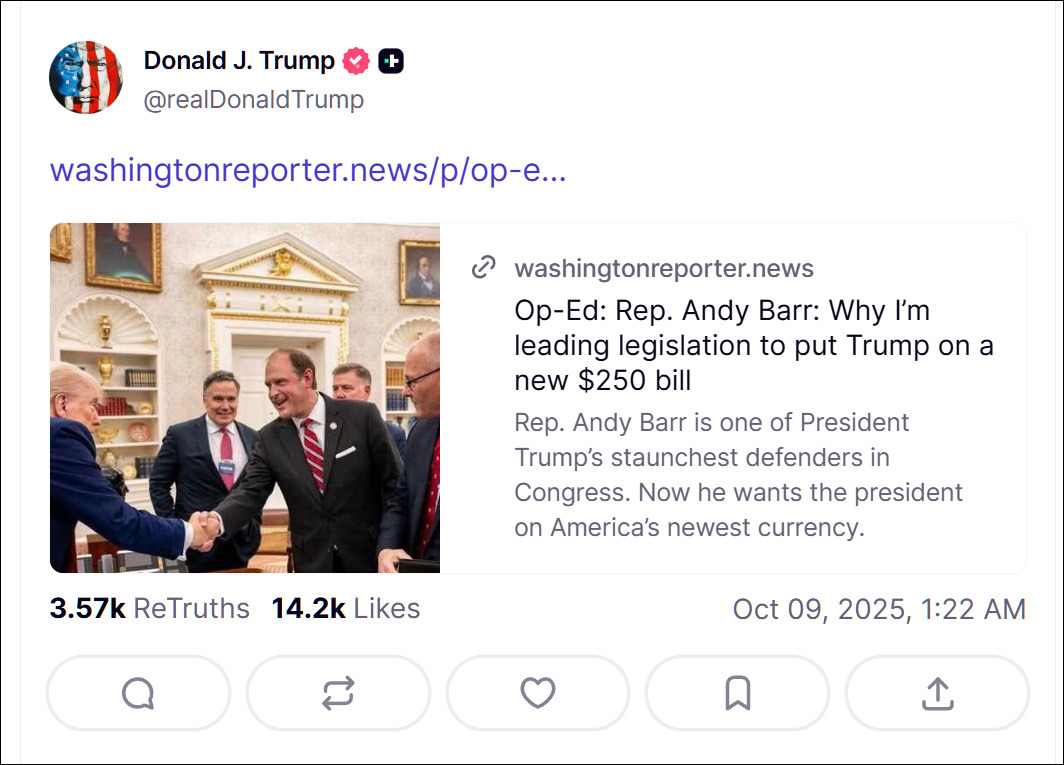The image size is (1064, 765).
Task: Like the post with the heart icon
Action: [x=538, y=693]
